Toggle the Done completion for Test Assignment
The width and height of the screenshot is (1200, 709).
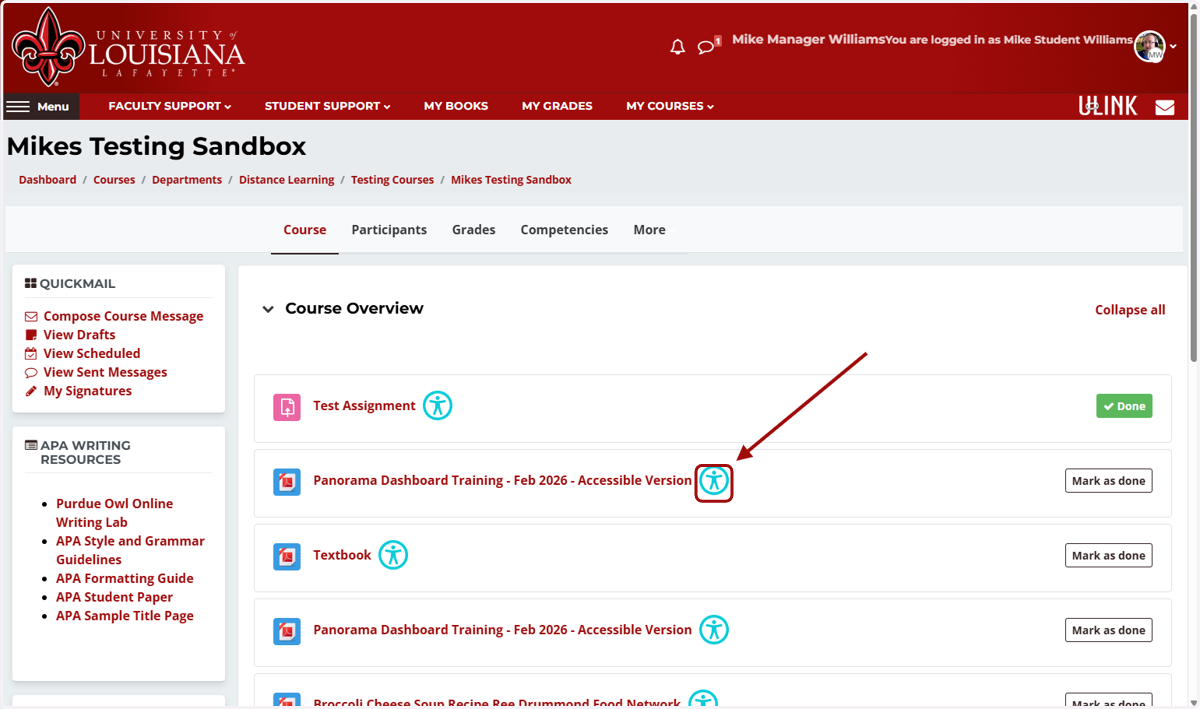tap(1124, 406)
